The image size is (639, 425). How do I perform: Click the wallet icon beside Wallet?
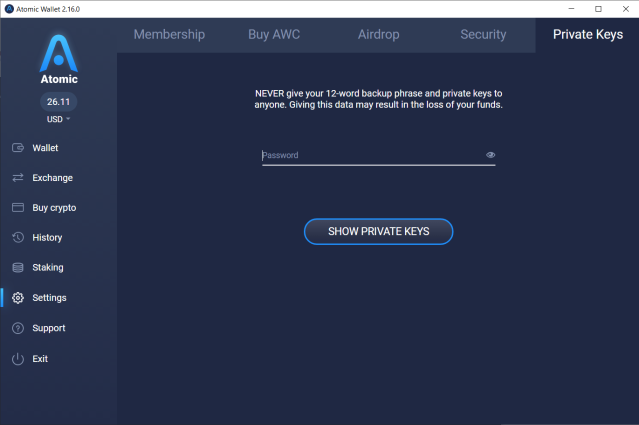coord(18,148)
